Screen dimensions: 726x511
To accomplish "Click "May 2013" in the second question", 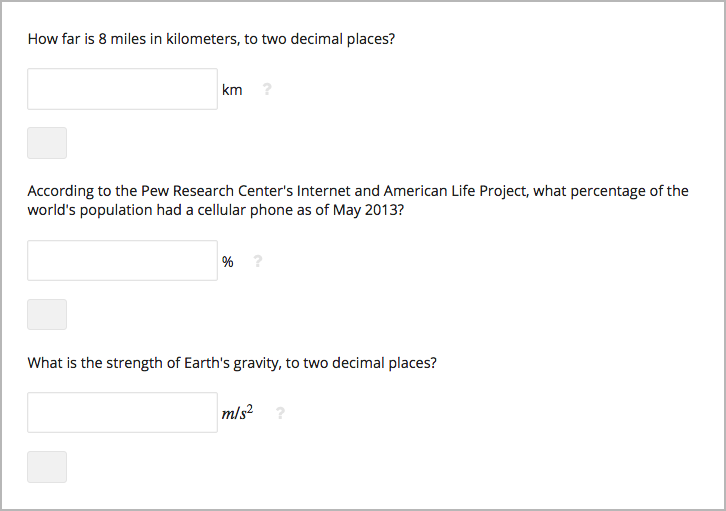I will (x=368, y=211).
